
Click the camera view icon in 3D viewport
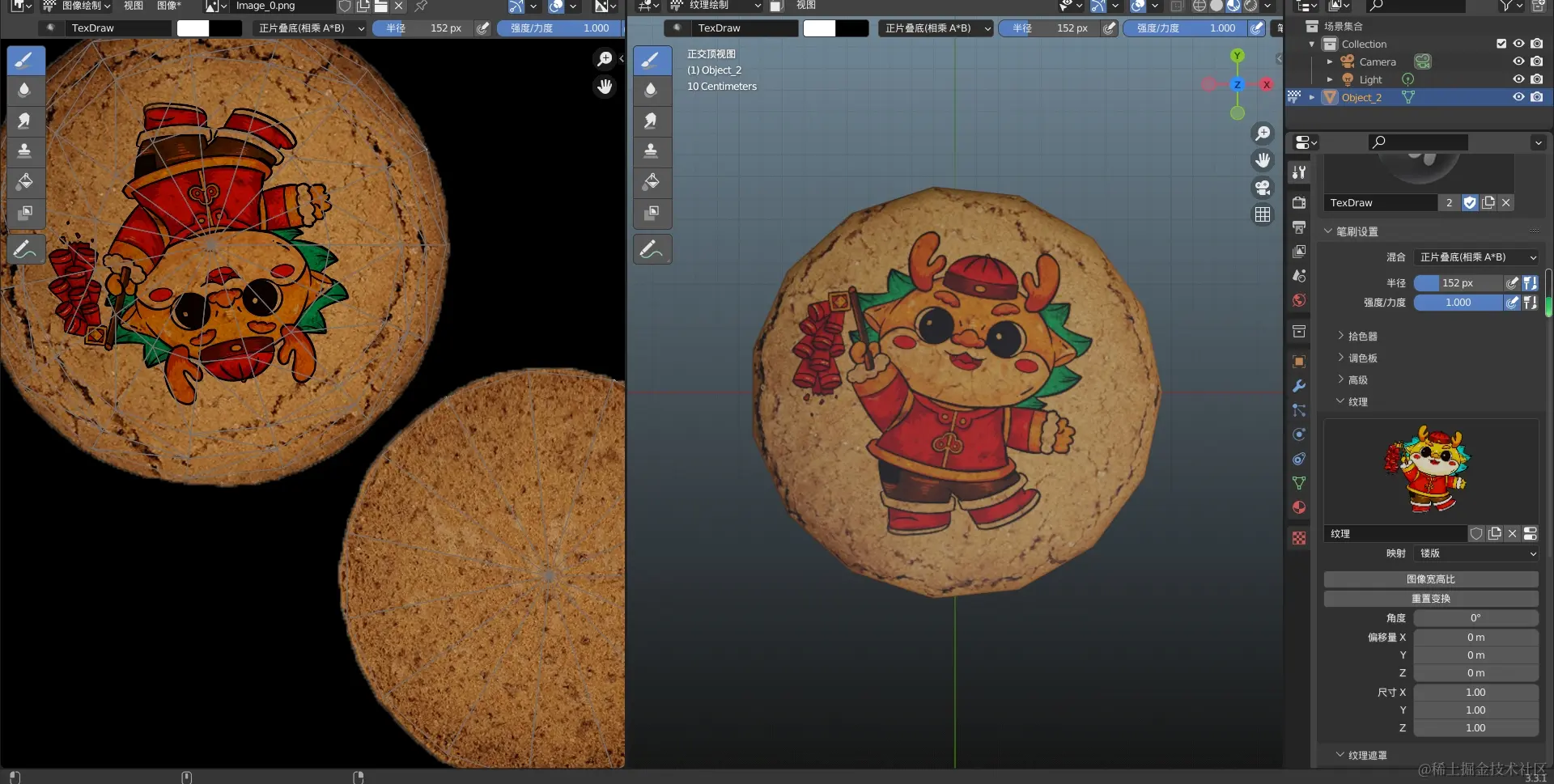[x=1263, y=188]
